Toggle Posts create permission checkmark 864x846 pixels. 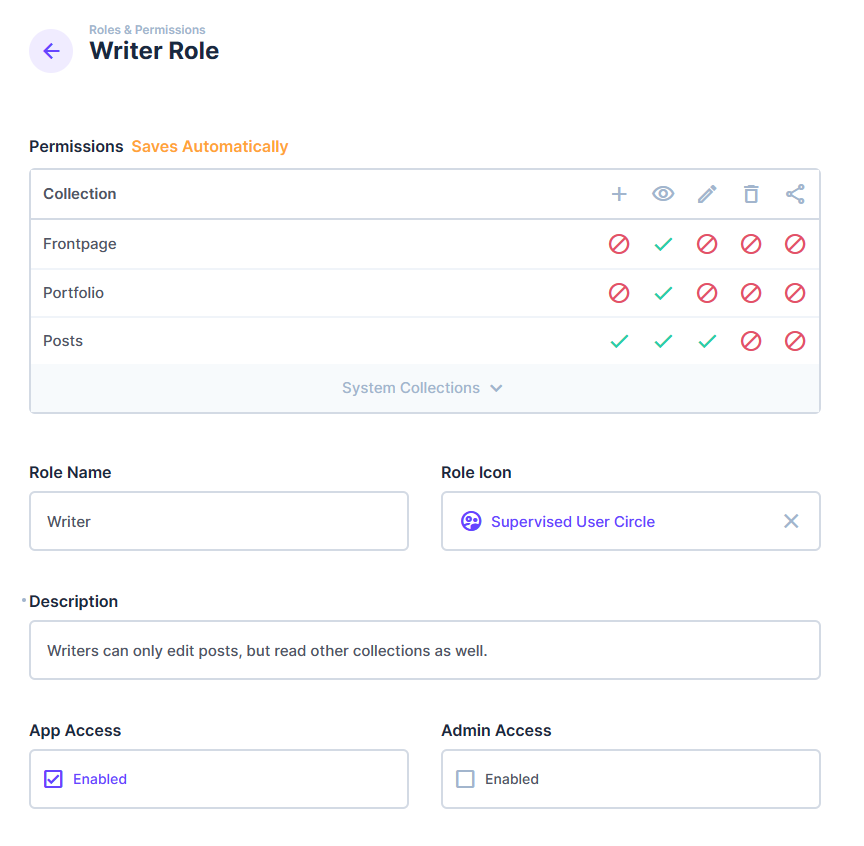click(x=619, y=341)
